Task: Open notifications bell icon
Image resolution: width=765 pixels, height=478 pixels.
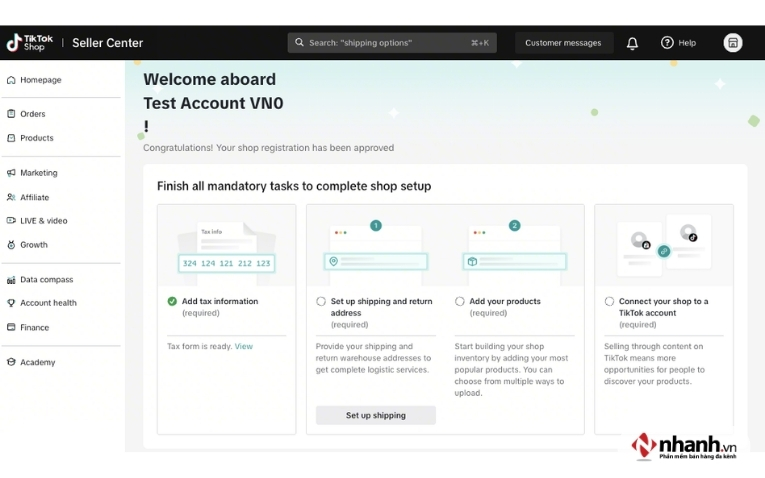Action: click(x=632, y=43)
